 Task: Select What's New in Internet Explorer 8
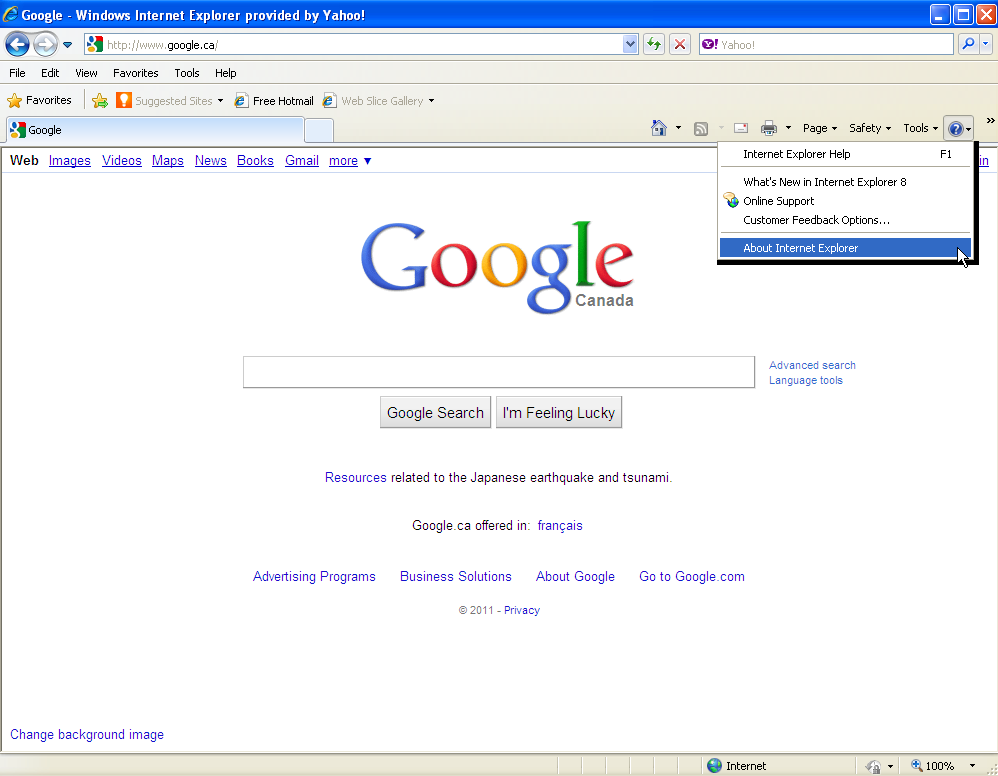click(x=845, y=182)
